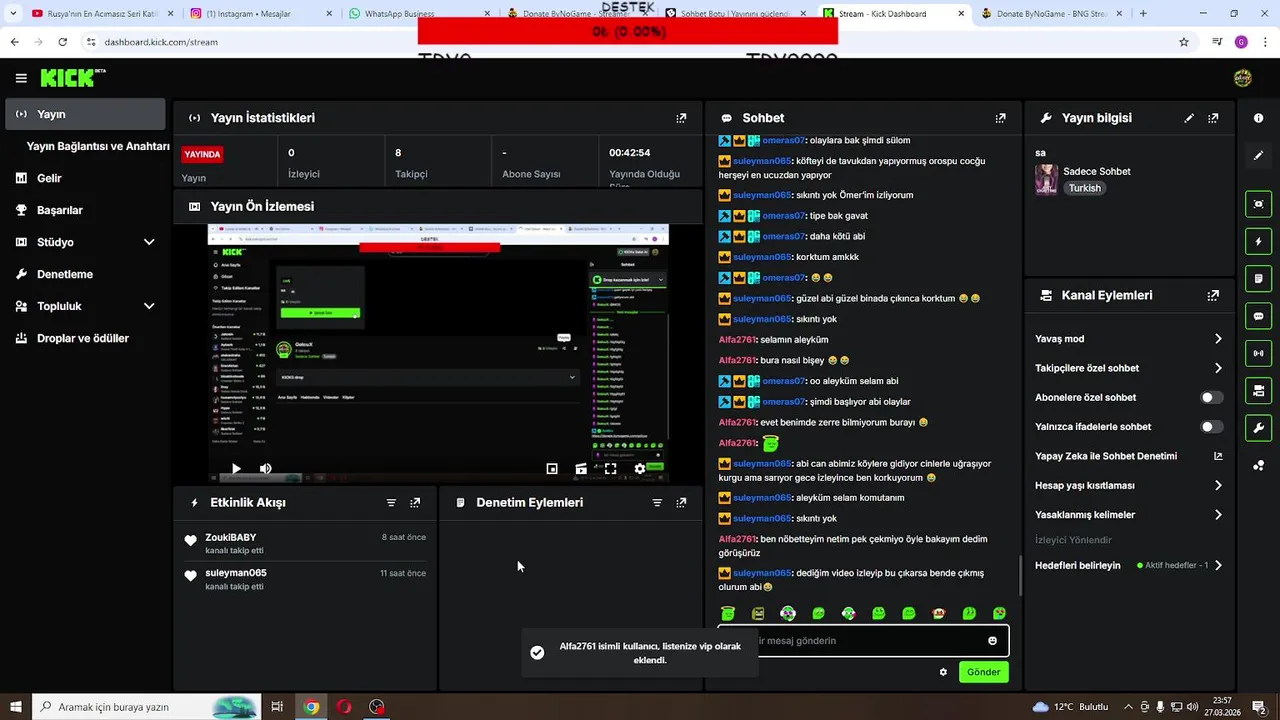1280x720 pixels.
Task: Expand the Stüdyo sidebar section
Action: tap(149, 242)
